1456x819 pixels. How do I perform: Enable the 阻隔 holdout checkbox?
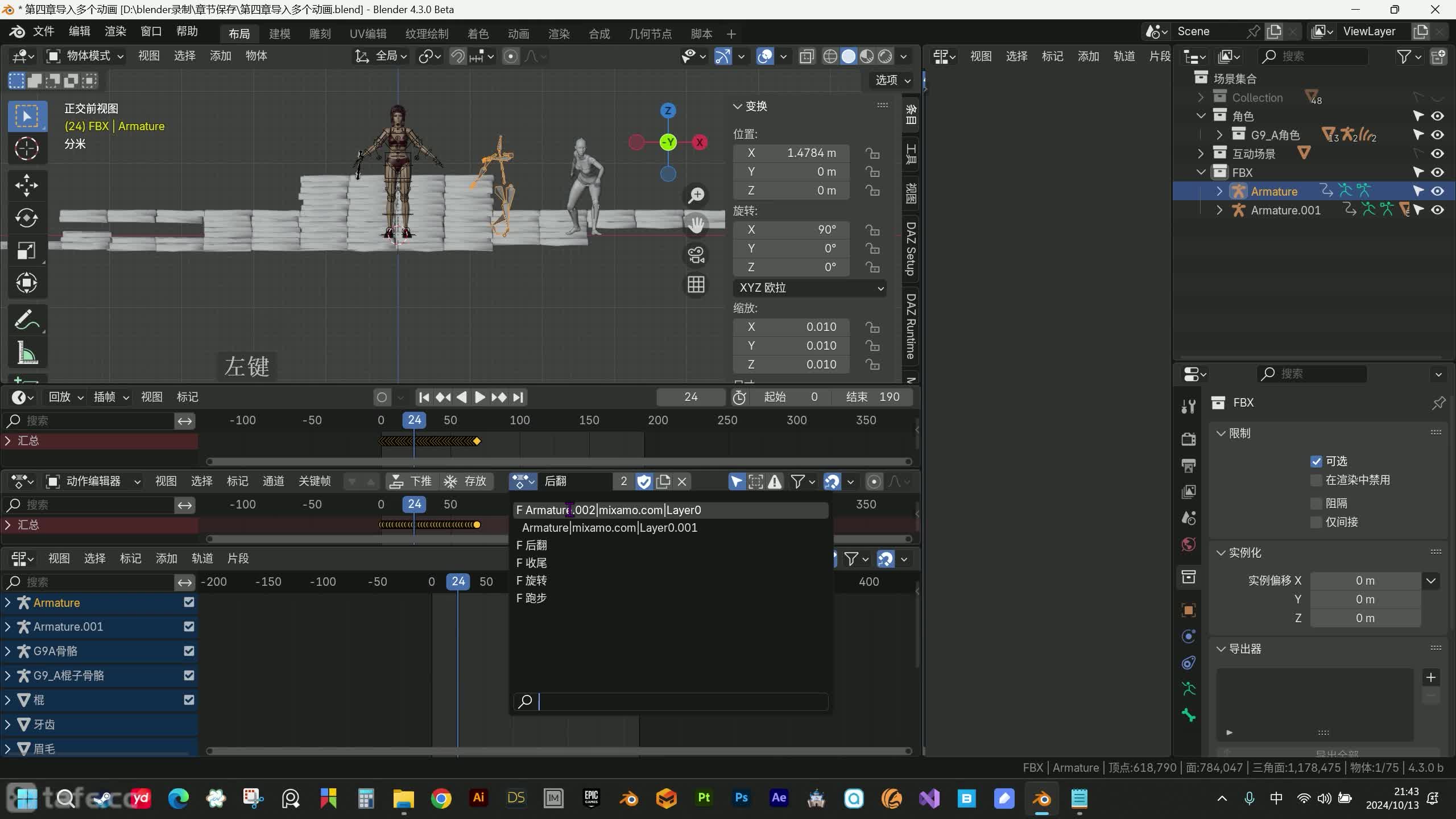click(1316, 503)
